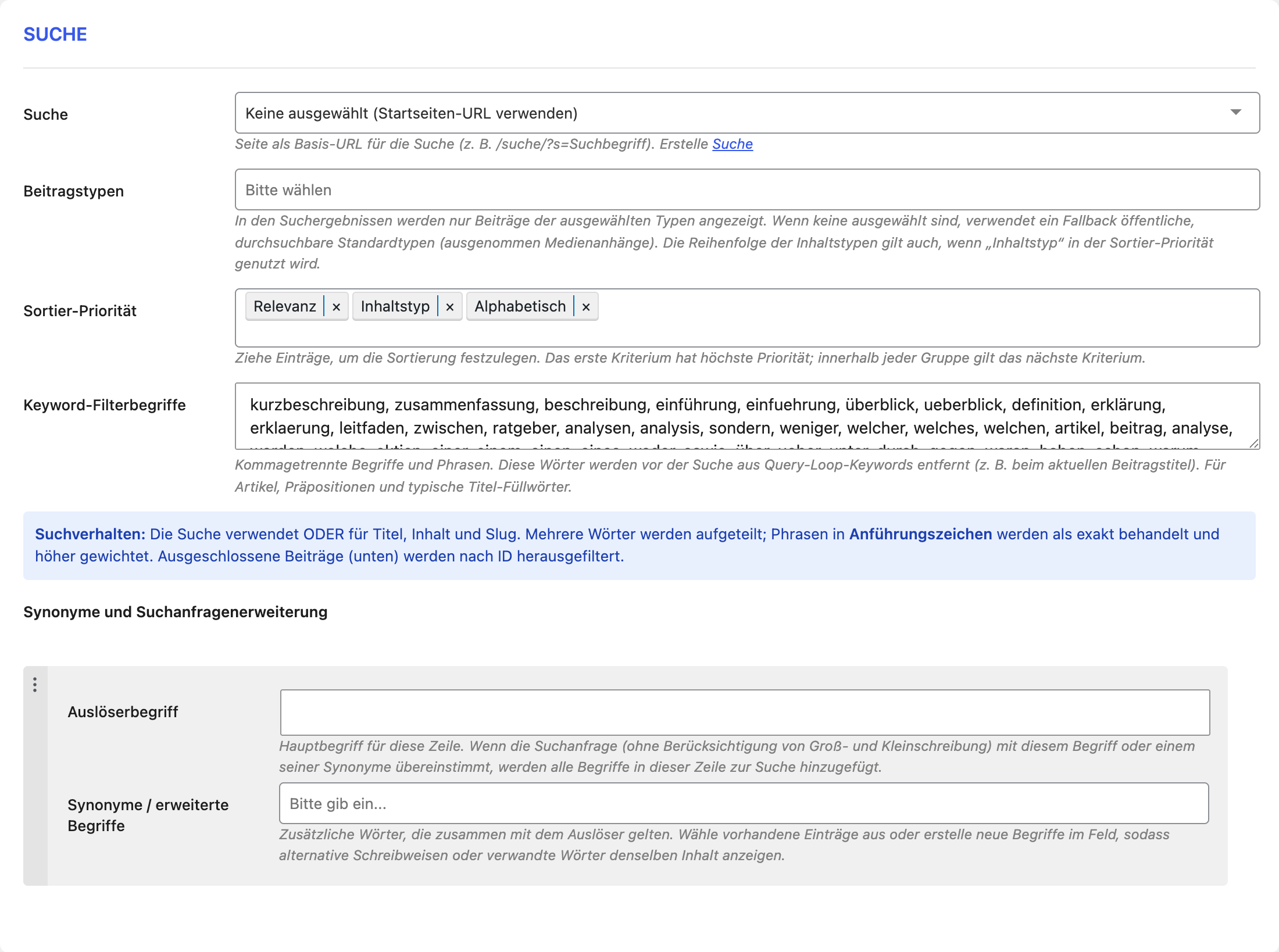Open the Suche page dropdown

point(747,113)
